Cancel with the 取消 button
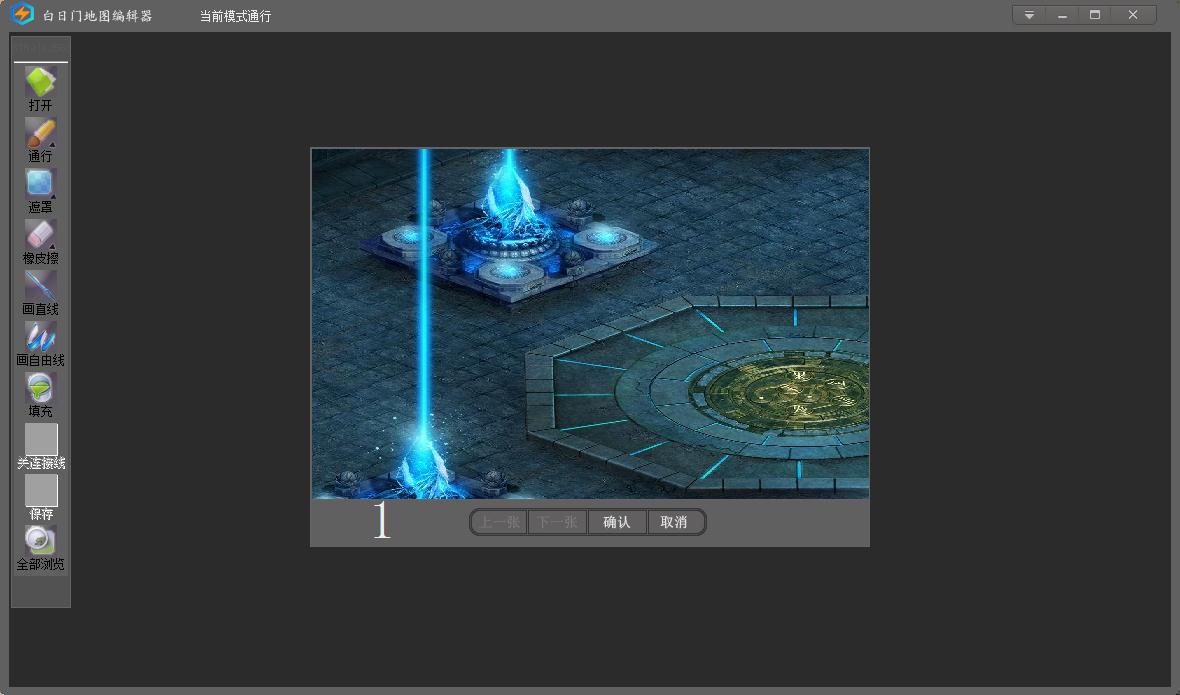This screenshot has height=695, width=1180. (x=674, y=522)
